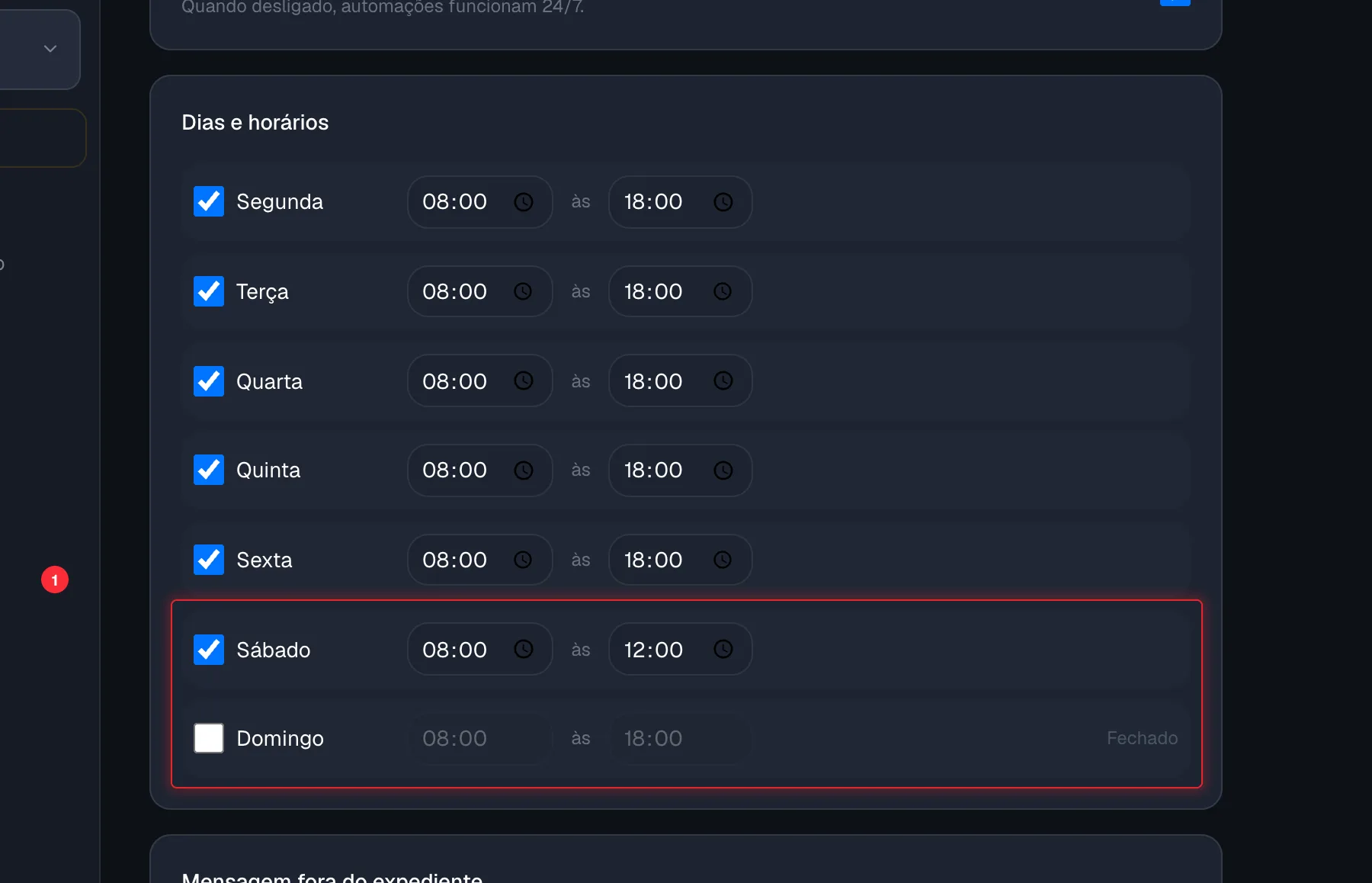Click the red notification badge showing 1
Viewport: 1372px width, 883px height.
[55, 580]
